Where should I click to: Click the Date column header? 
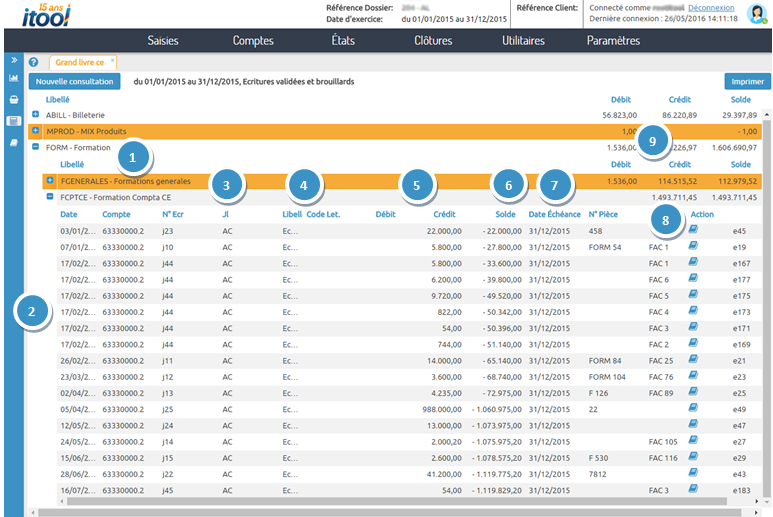coord(69,214)
